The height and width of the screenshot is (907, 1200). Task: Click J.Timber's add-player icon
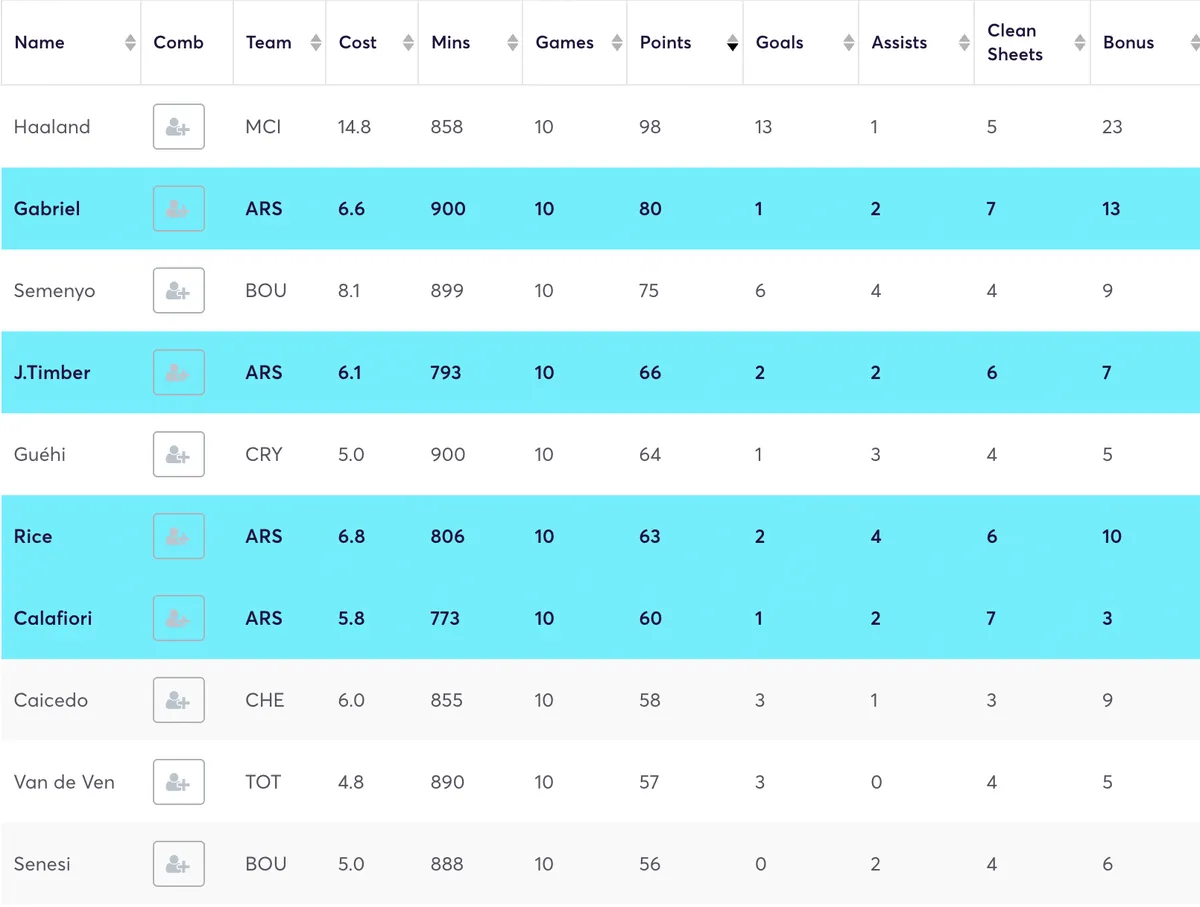point(178,372)
